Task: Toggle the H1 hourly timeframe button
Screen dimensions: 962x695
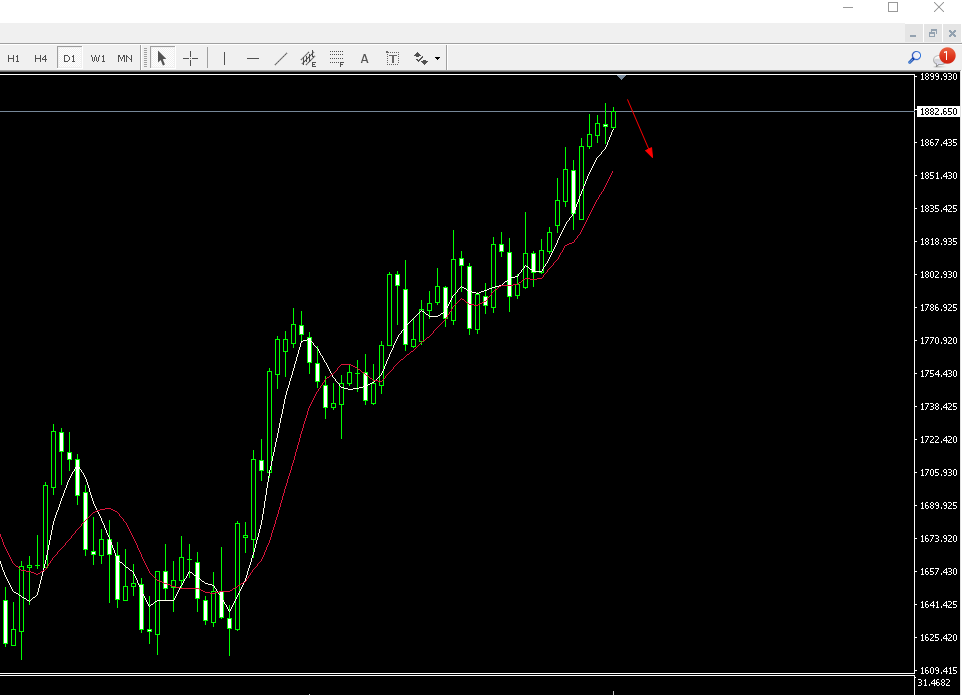Action: [x=14, y=57]
